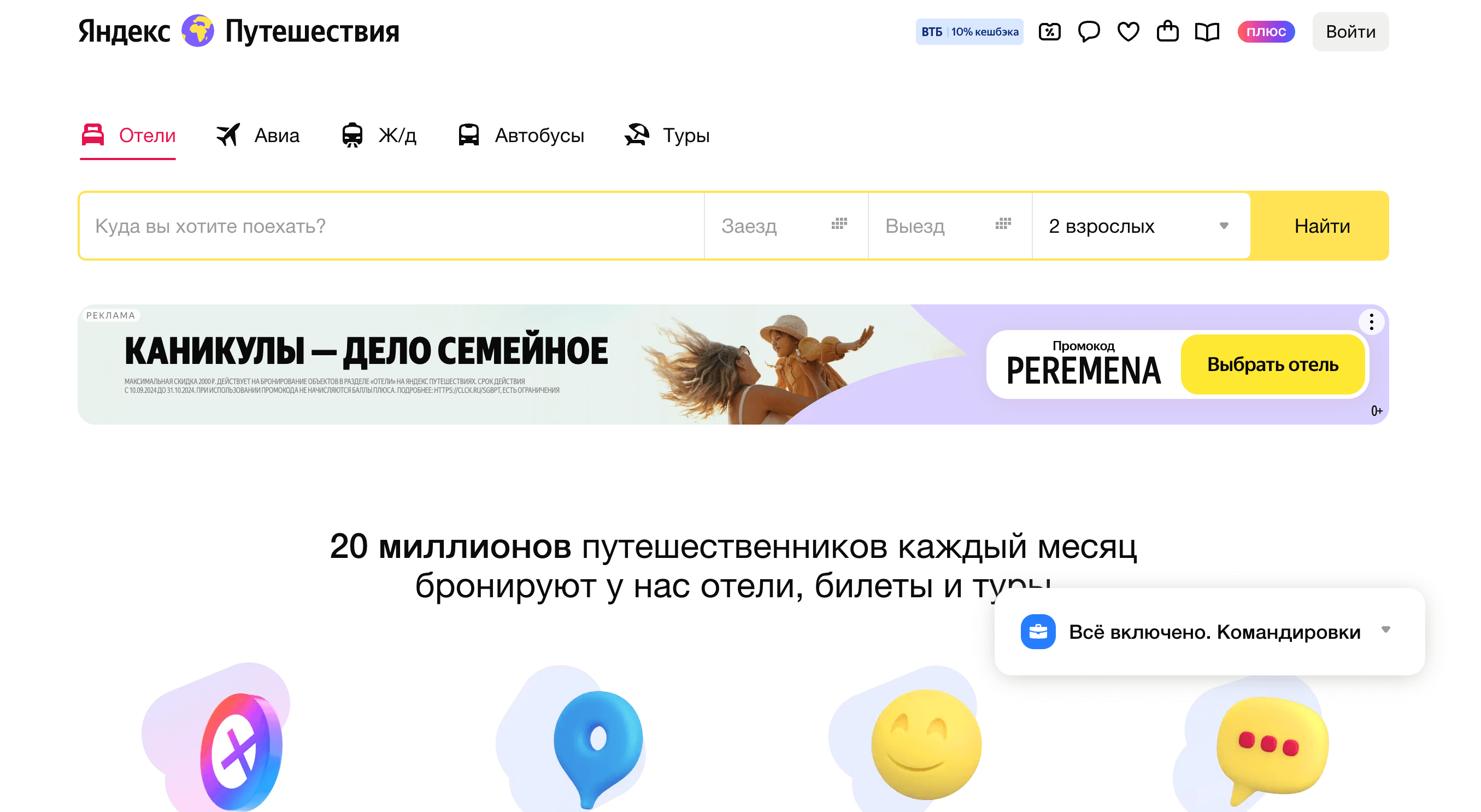Click the airplane icon of Авиа

pyautogui.click(x=228, y=135)
